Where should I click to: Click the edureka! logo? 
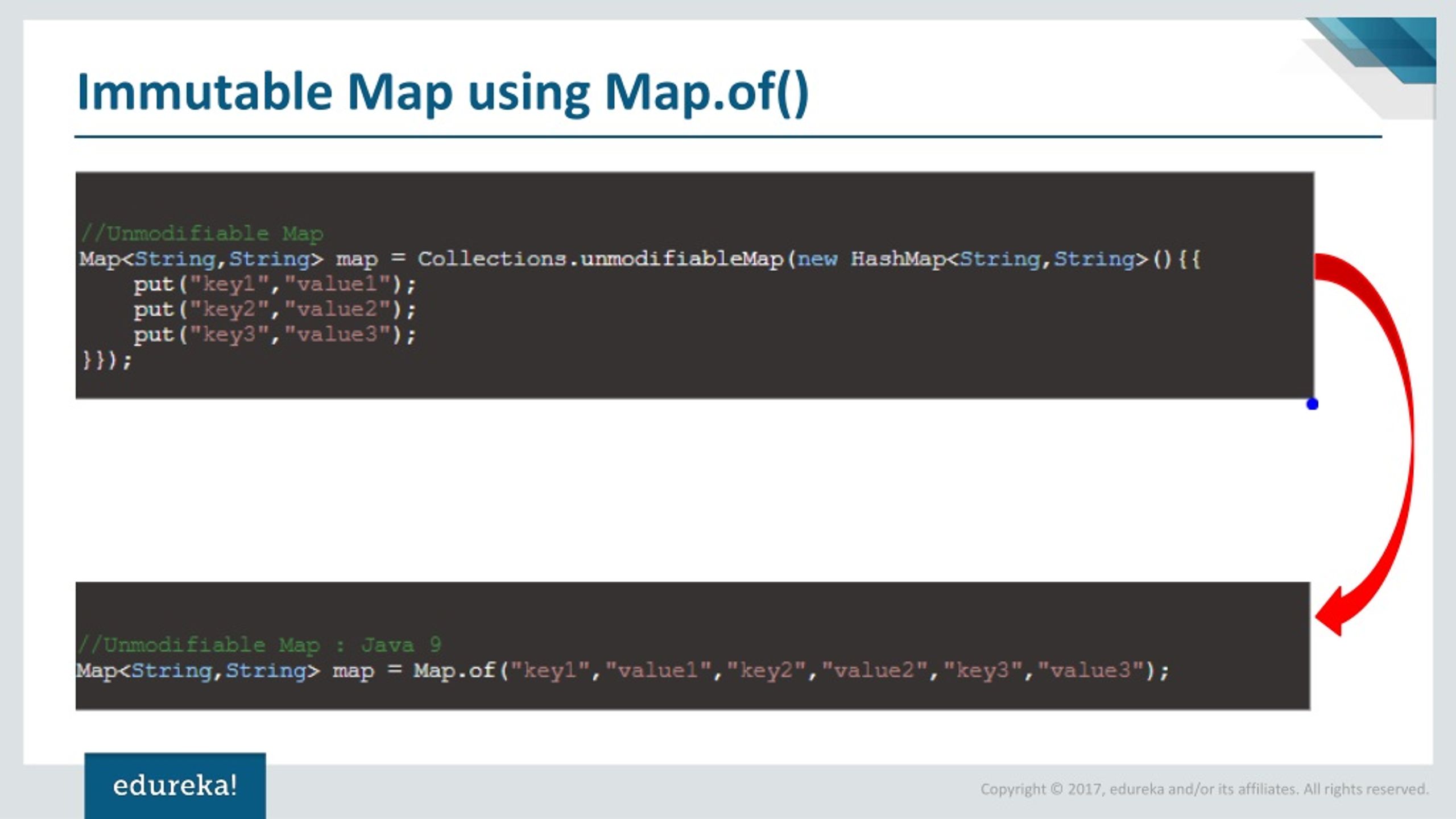(175, 786)
